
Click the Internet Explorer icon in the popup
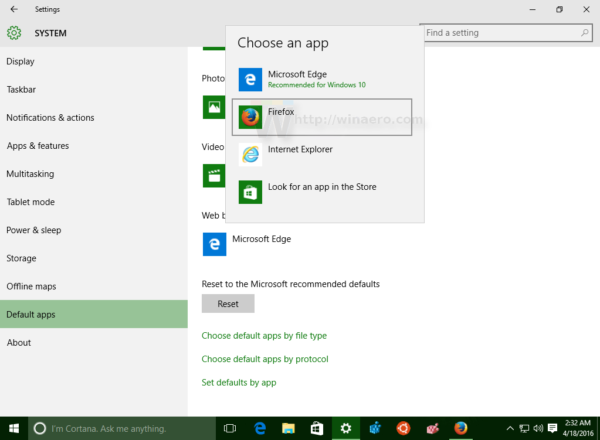[x=250, y=155]
